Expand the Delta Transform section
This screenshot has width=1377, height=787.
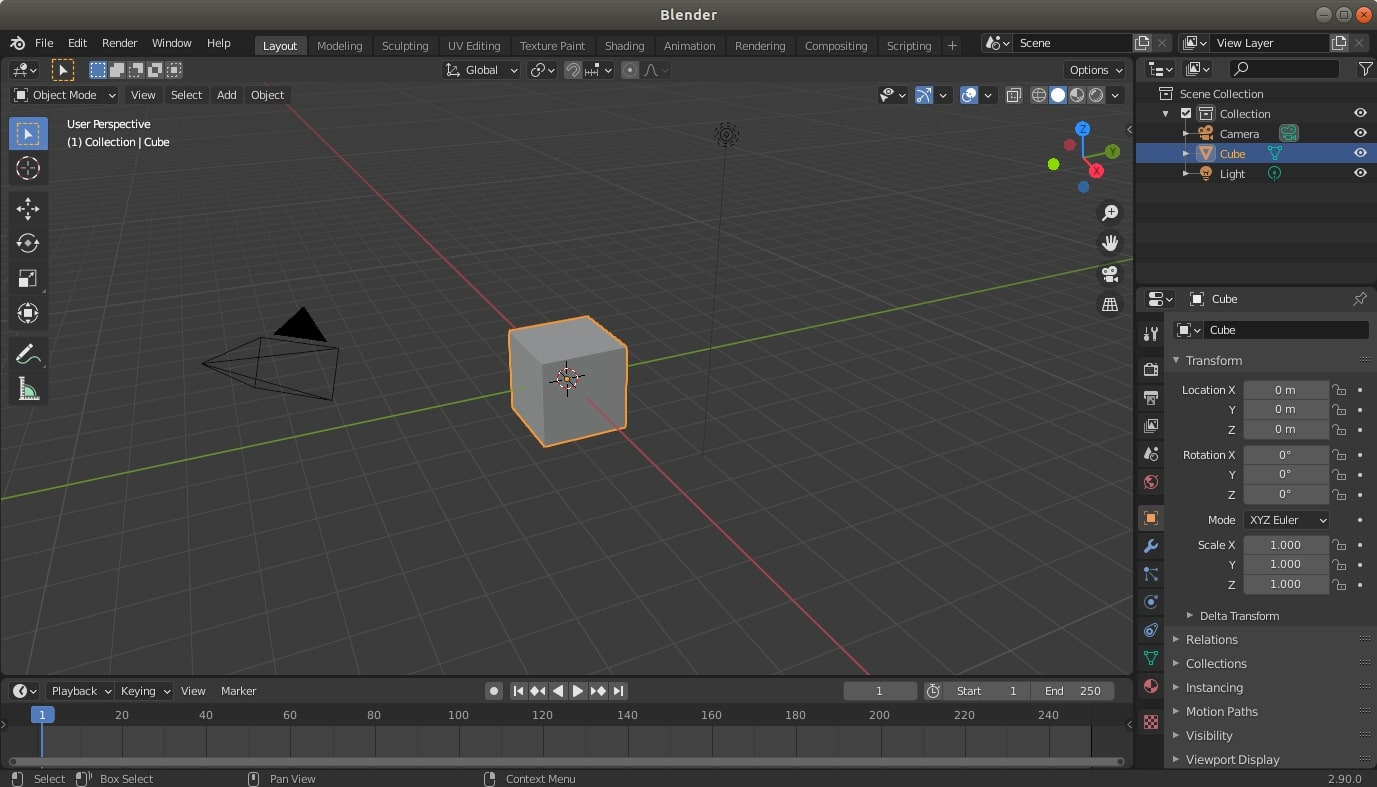(x=1238, y=616)
